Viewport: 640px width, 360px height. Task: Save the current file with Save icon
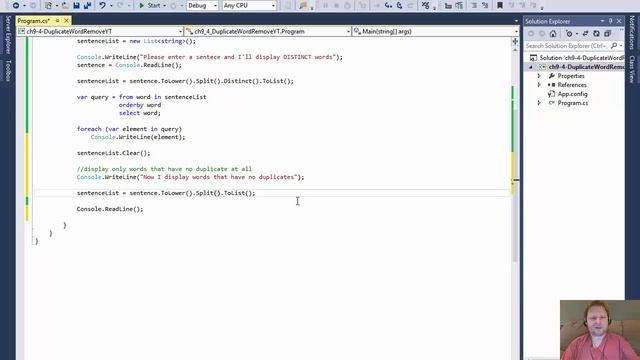pyautogui.click(x=76, y=6)
